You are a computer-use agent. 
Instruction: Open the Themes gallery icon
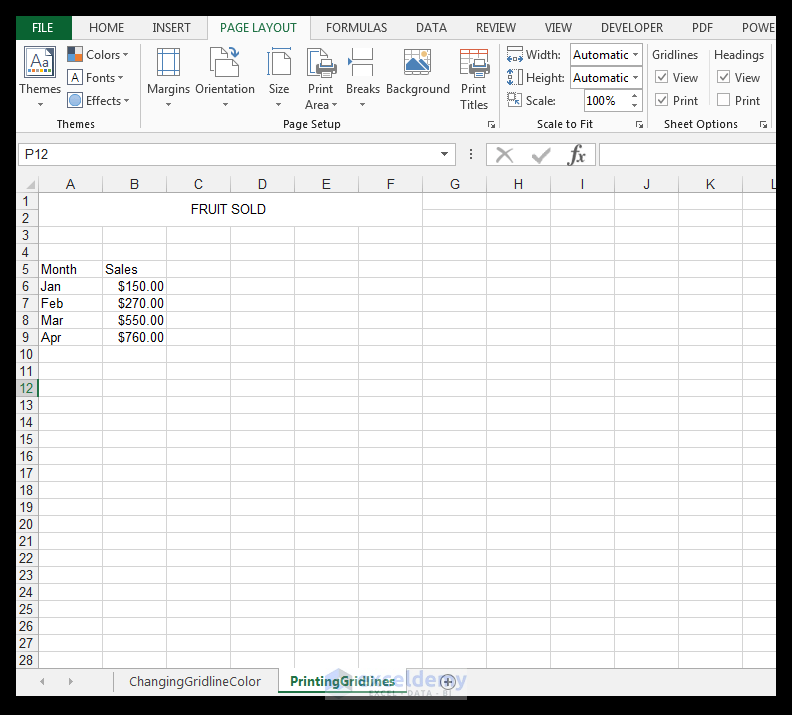(40, 63)
